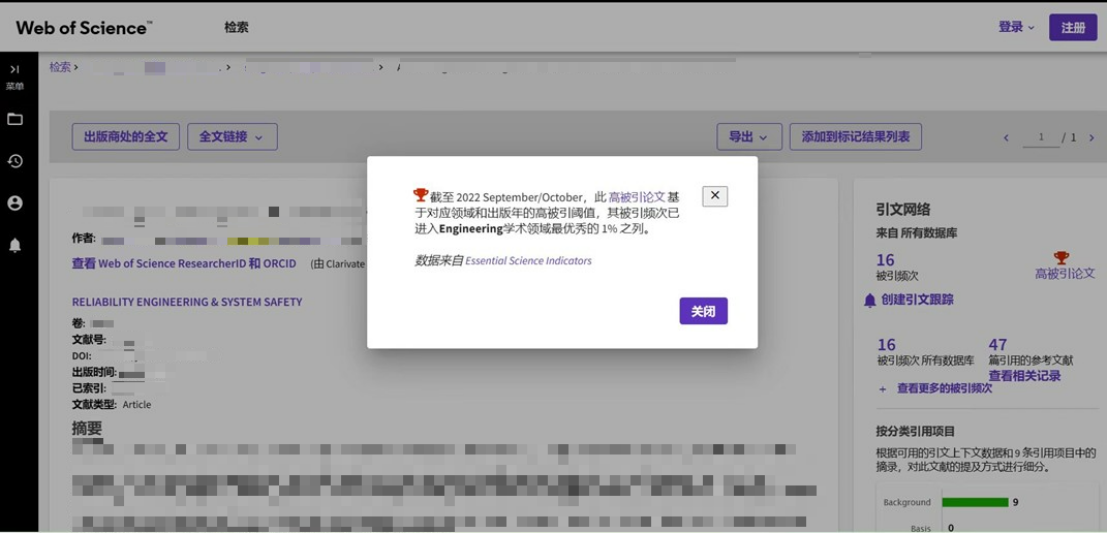This screenshot has width=1107, height=533.
Task: Click the trophy icon in the dialog
Action: pos(421,195)
